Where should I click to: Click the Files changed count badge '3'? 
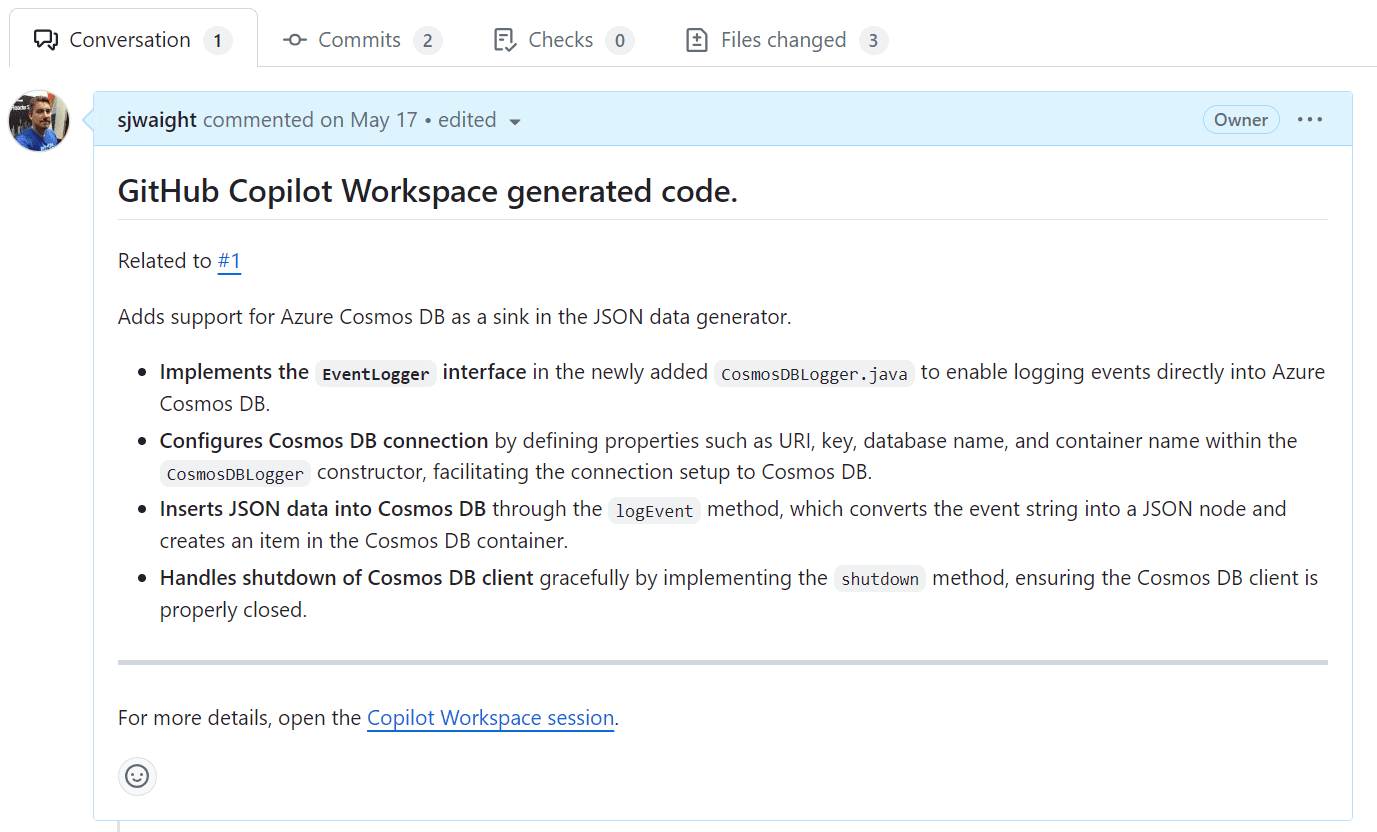tap(873, 40)
